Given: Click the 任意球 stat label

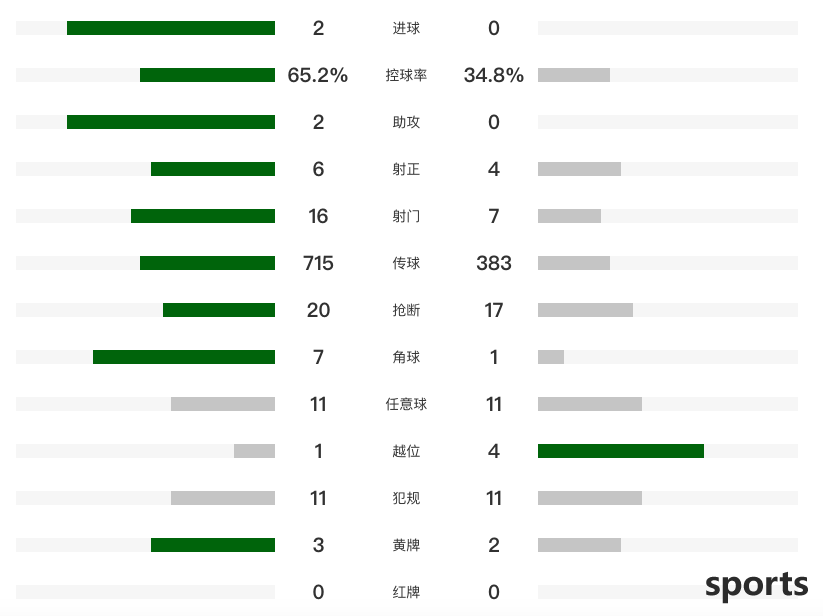Looking at the screenshot, I should pos(406,404).
